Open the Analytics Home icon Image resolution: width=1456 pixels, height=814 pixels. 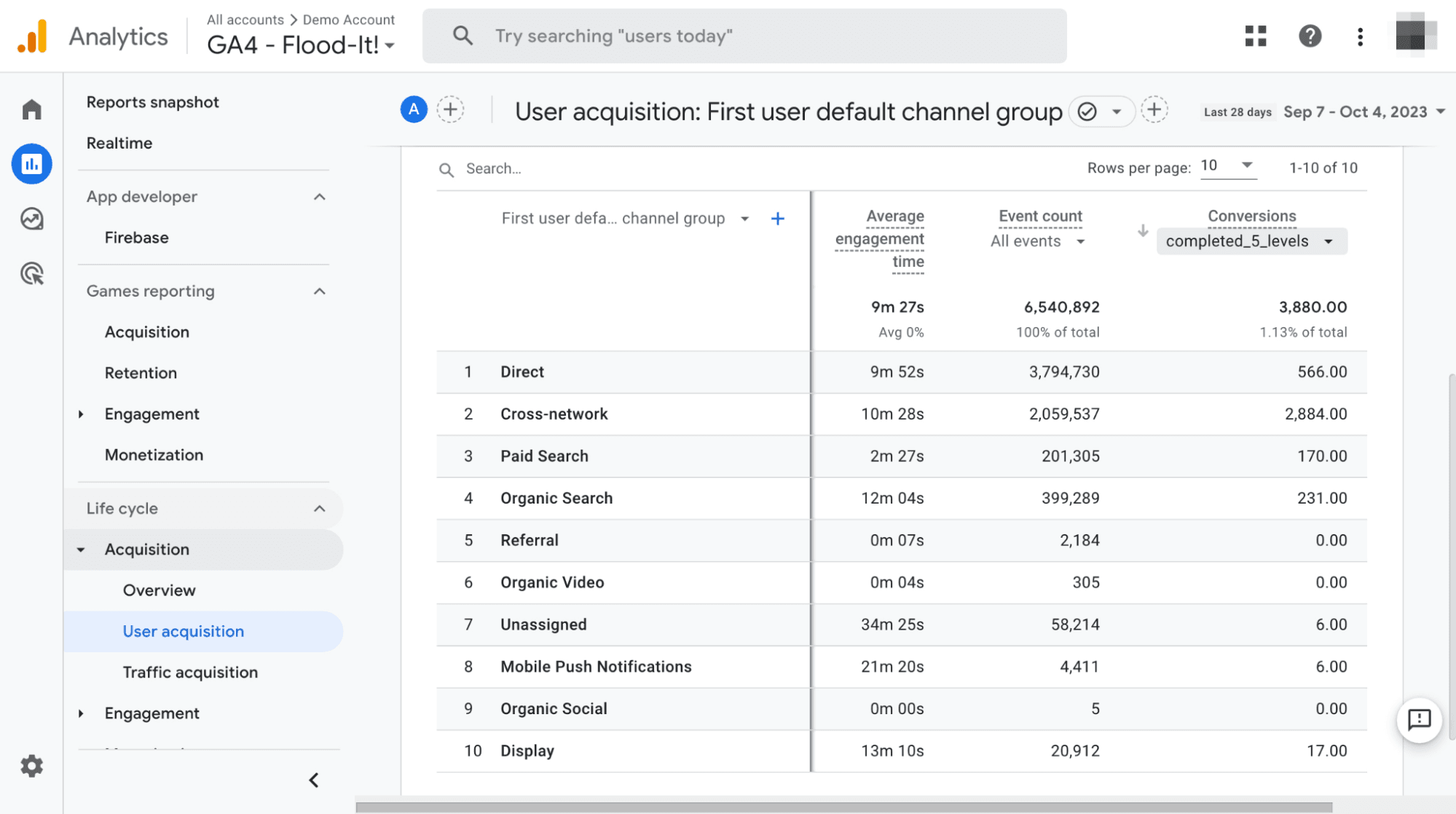click(32, 108)
